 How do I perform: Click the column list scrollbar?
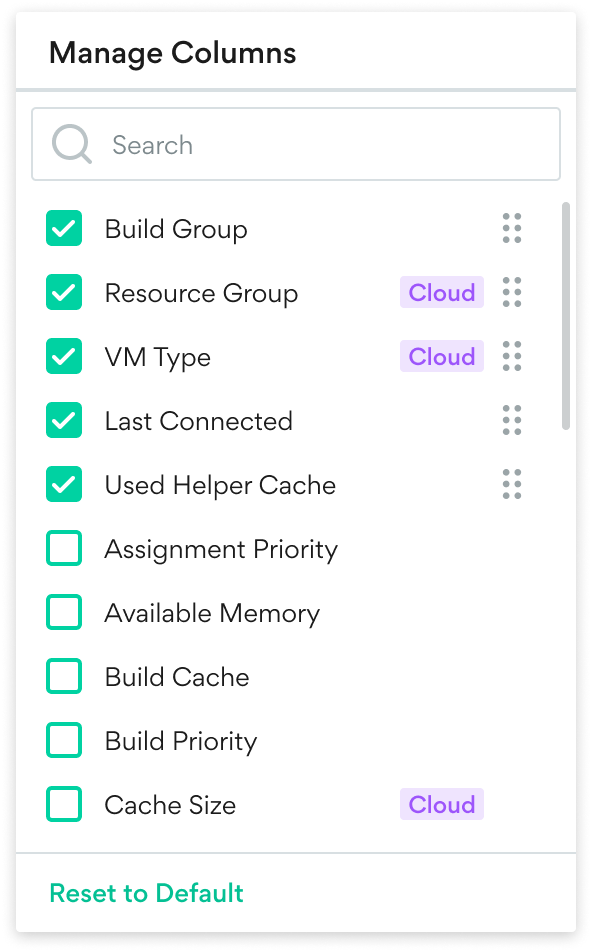566,316
